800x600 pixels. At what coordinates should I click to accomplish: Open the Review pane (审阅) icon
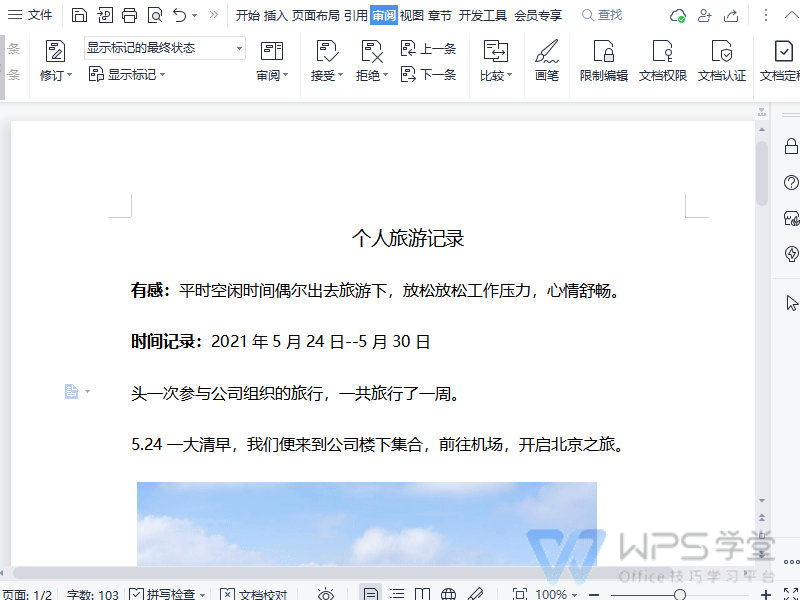(x=272, y=51)
